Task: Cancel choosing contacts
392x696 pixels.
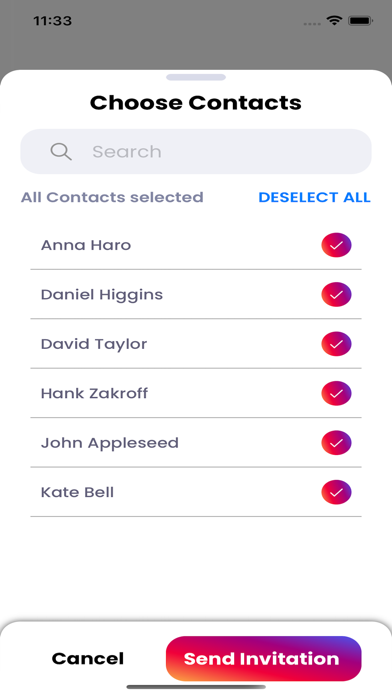Action: (88, 658)
